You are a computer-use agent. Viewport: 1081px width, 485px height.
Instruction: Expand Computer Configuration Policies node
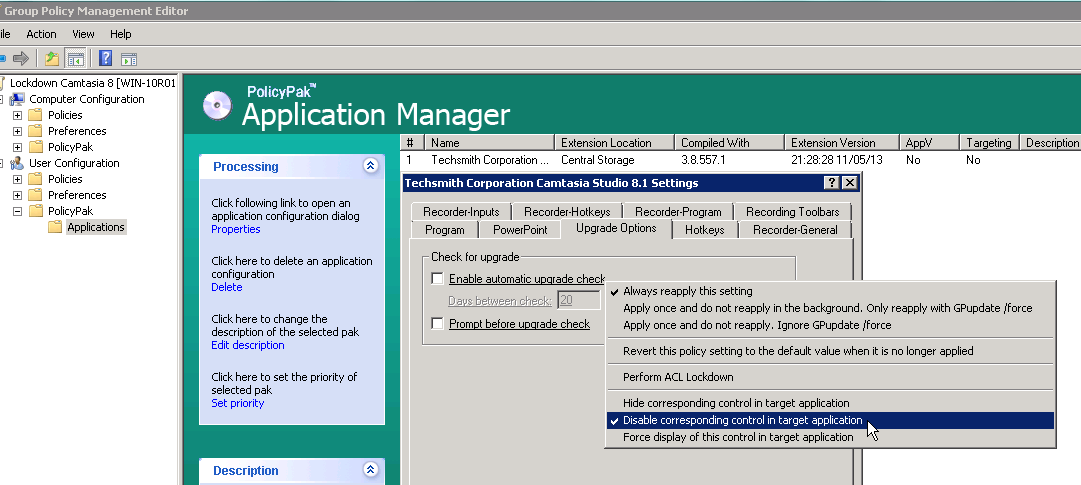(x=17, y=115)
